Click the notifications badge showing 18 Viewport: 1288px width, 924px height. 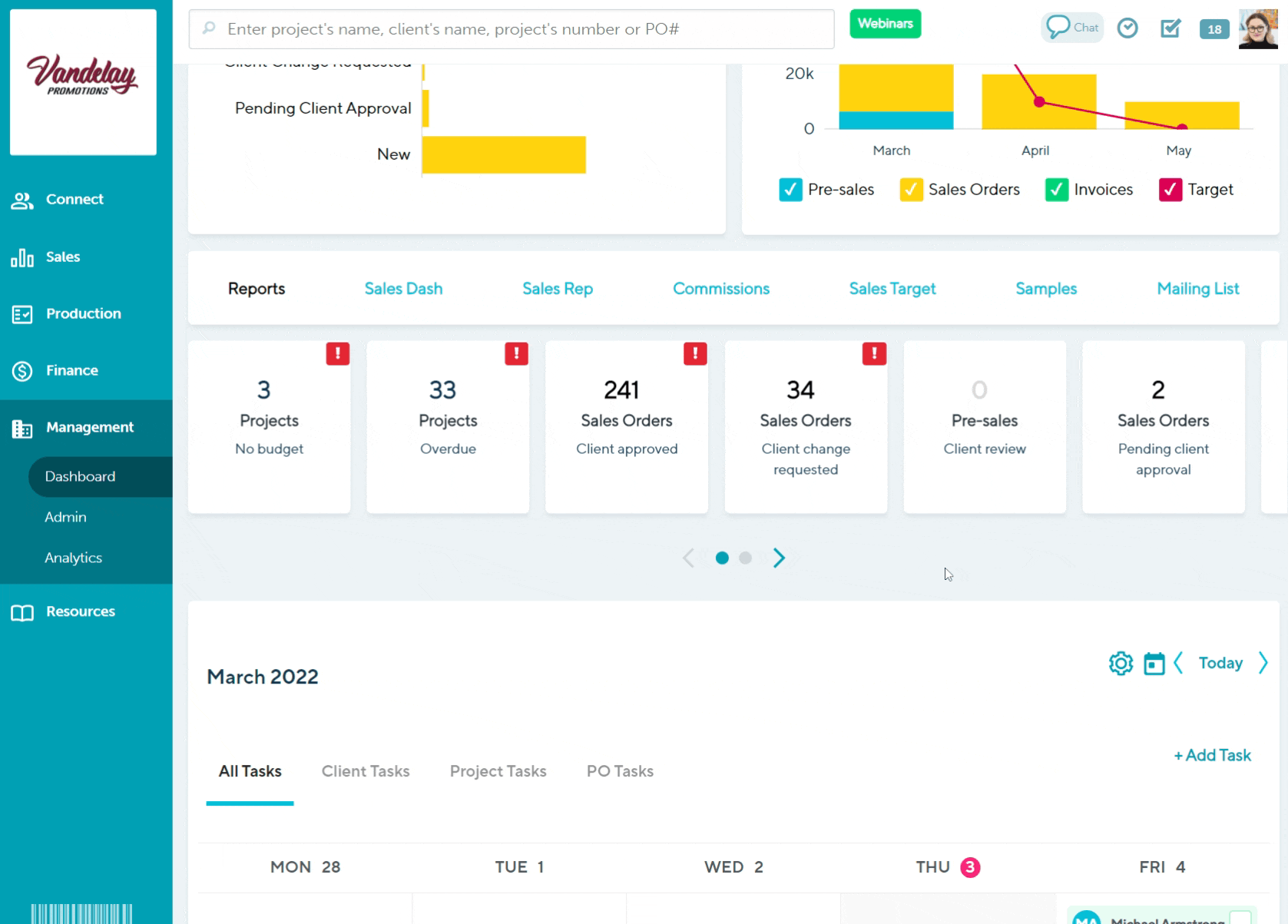1214,29
